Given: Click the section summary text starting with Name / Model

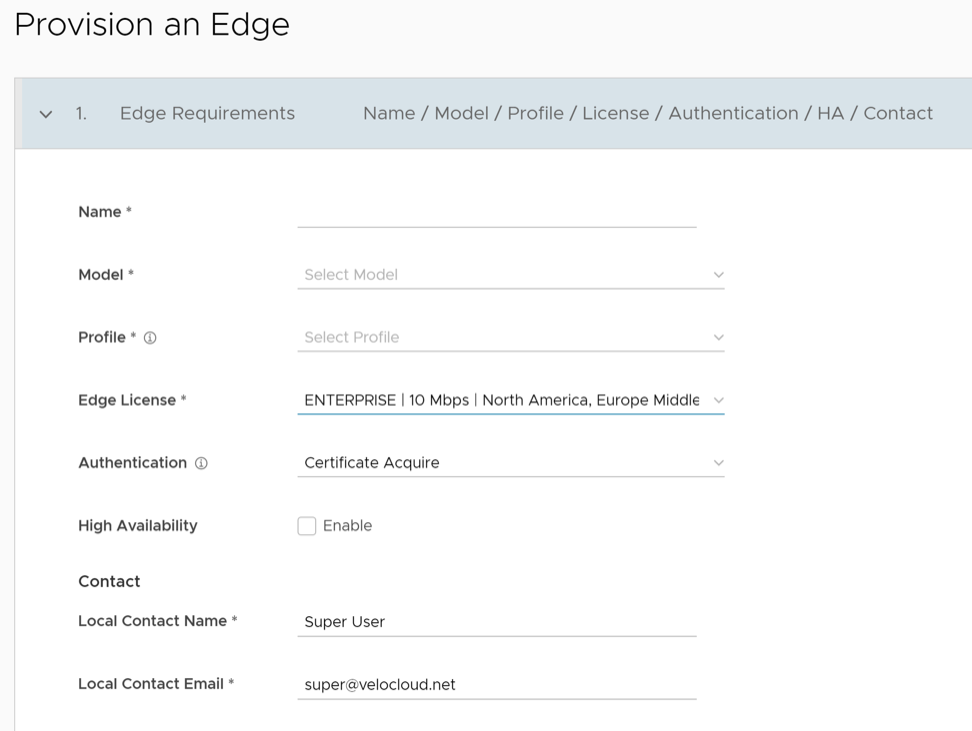Looking at the screenshot, I should pyautogui.click(x=647, y=114).
